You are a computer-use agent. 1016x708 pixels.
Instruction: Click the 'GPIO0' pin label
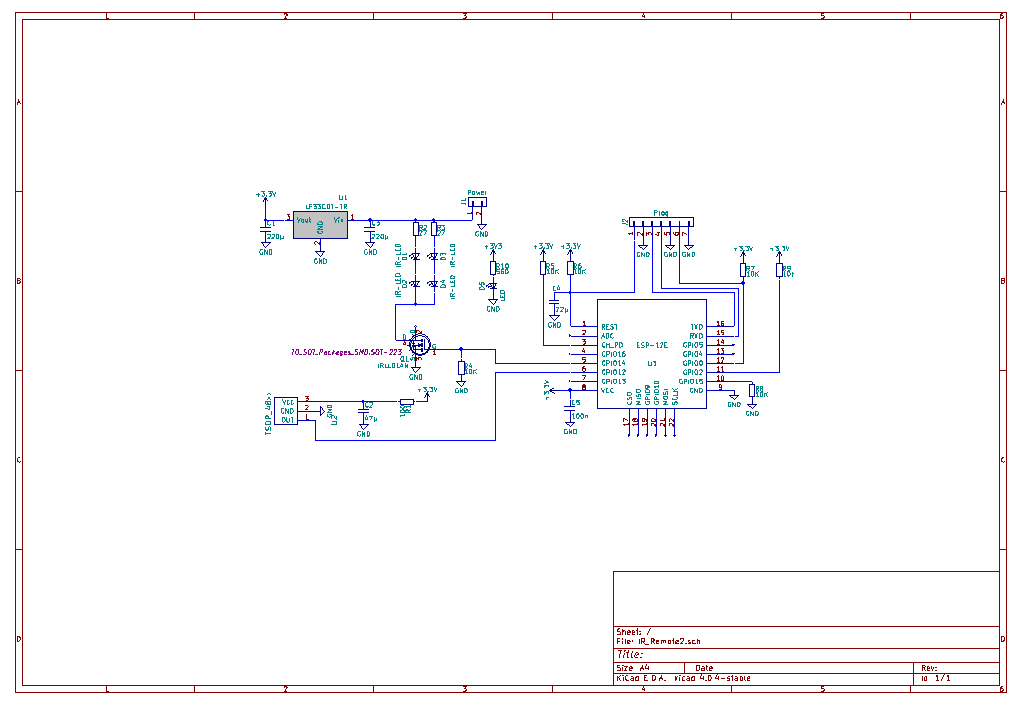click(x=693, y=363)
